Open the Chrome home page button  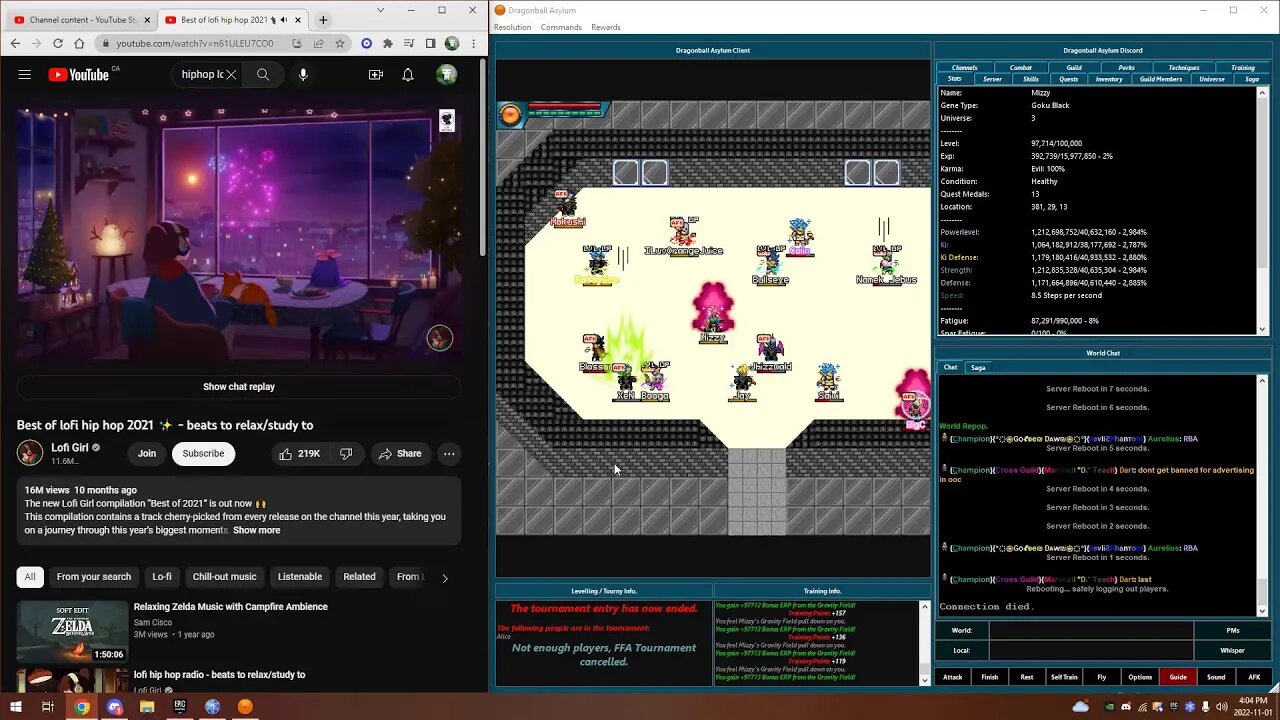pyautogui.click(x=79, y=43)
